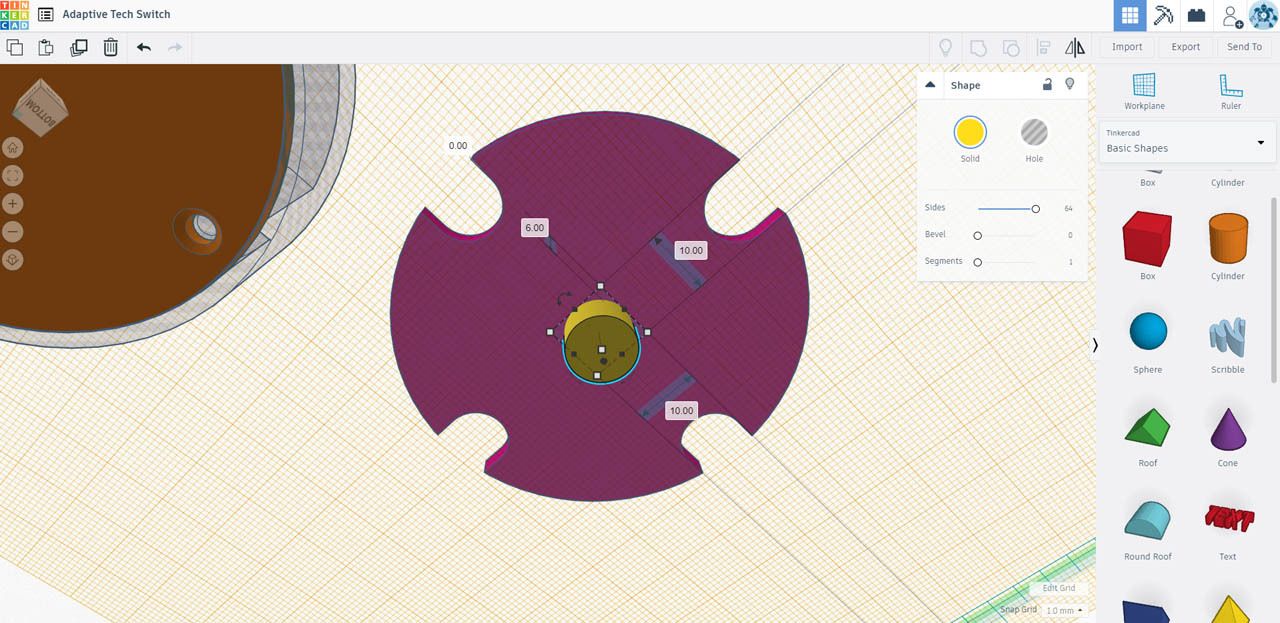
Task: Select the Workplane helper tool
Action: pyautogui.click(x=1144, y=90)
